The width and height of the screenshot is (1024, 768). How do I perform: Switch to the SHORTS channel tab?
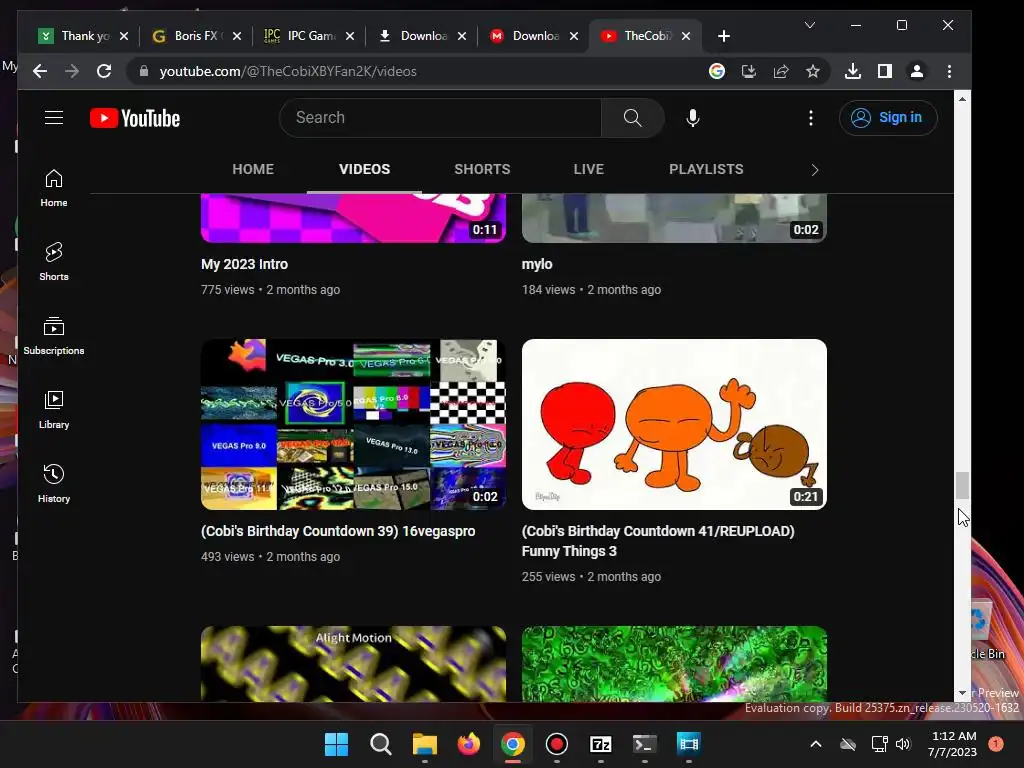pos(482,169)
